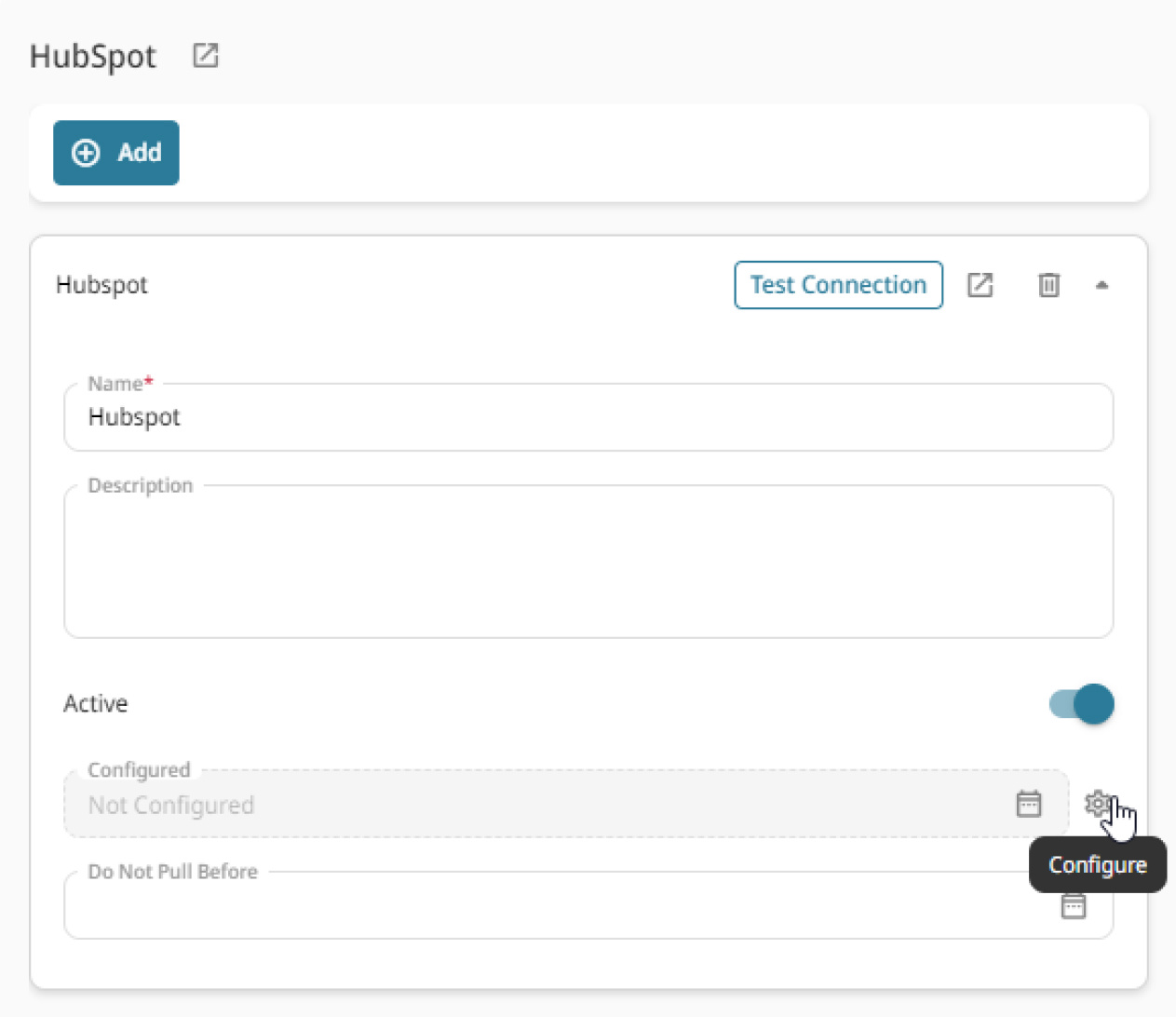Open calendar picker in the Configured field
The height and width of the screenshot is (1017, 1176).
tap(1028, 804)
